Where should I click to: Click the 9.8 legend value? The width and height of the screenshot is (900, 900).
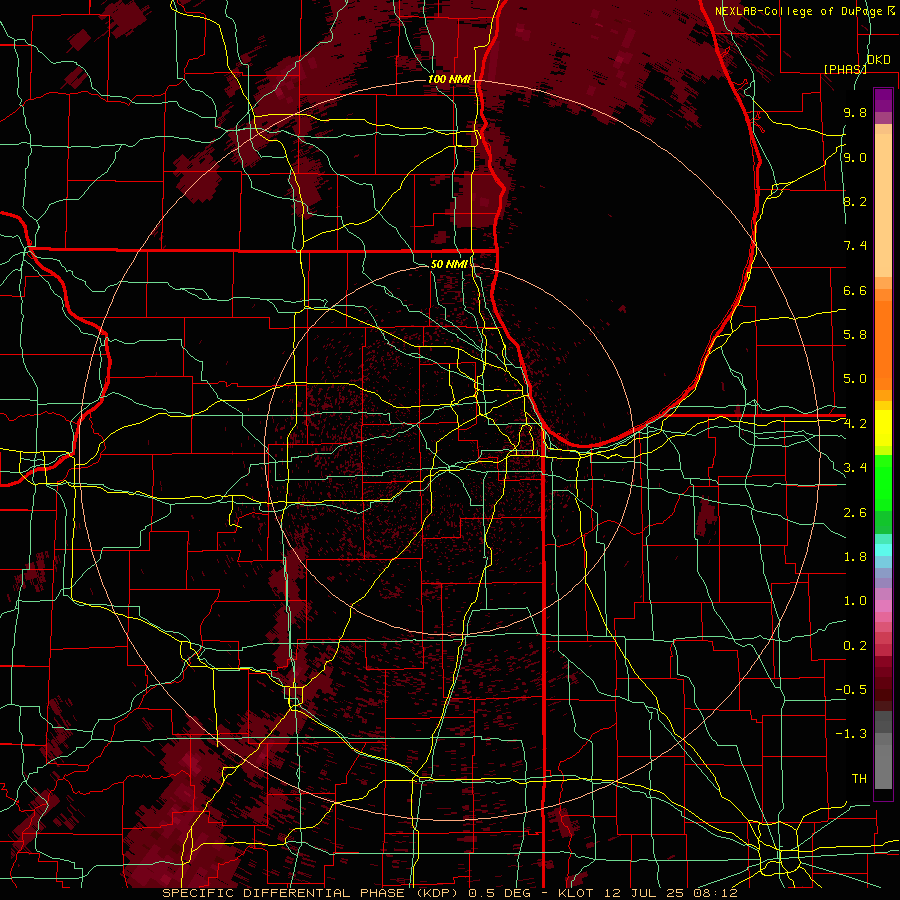tap(855, 112)
